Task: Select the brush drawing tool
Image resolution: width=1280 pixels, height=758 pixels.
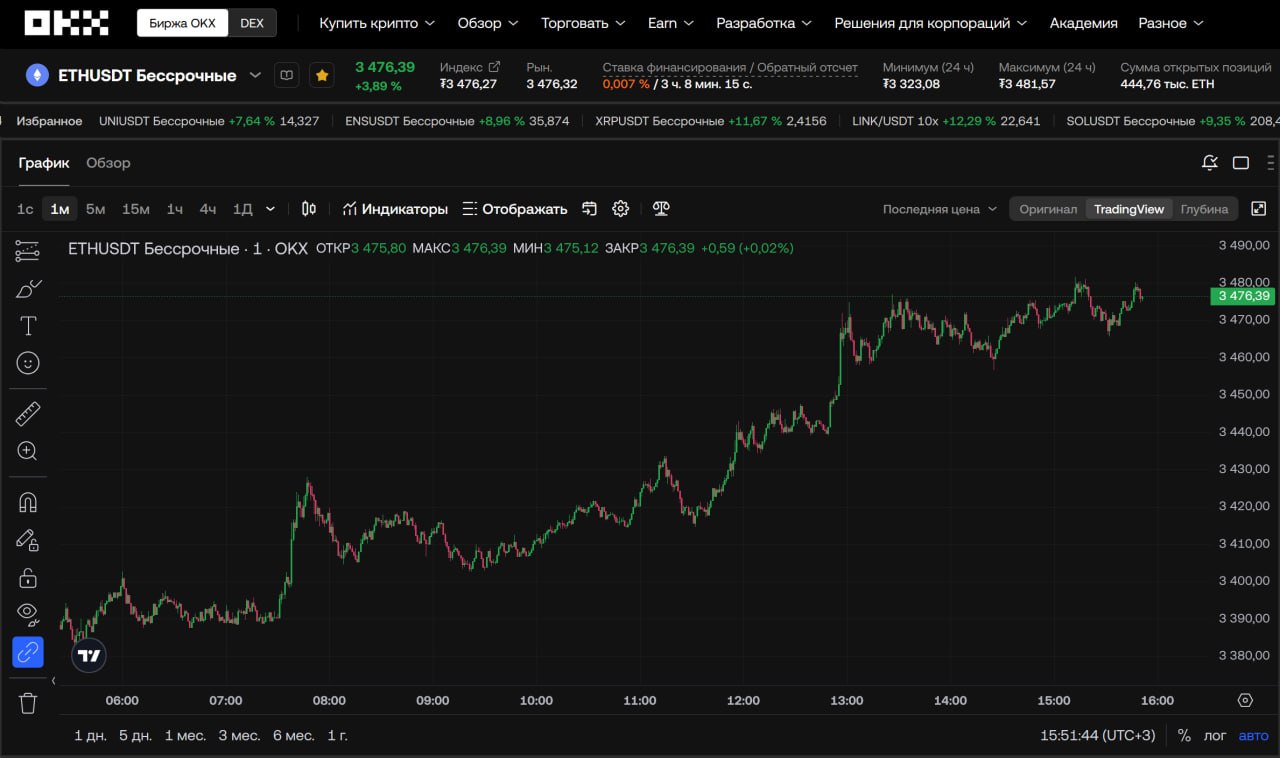Action: (x=28, y=288)
